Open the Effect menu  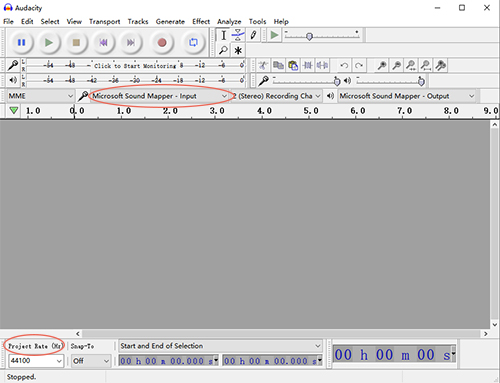tap(201, 22)
